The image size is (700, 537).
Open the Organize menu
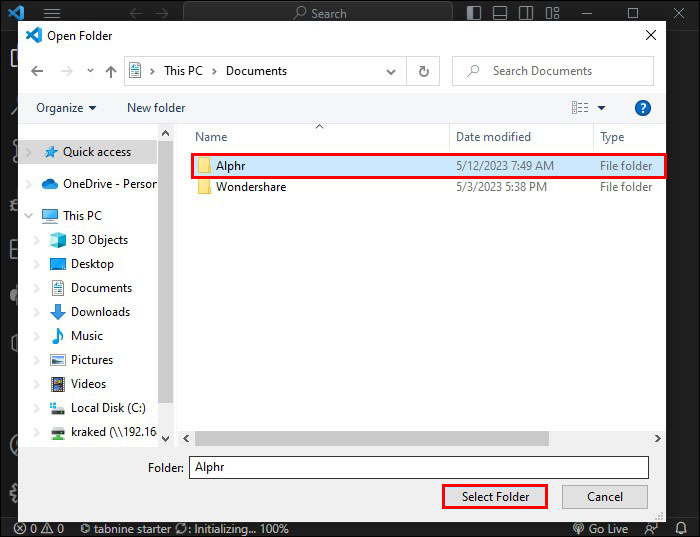point(66,108)
